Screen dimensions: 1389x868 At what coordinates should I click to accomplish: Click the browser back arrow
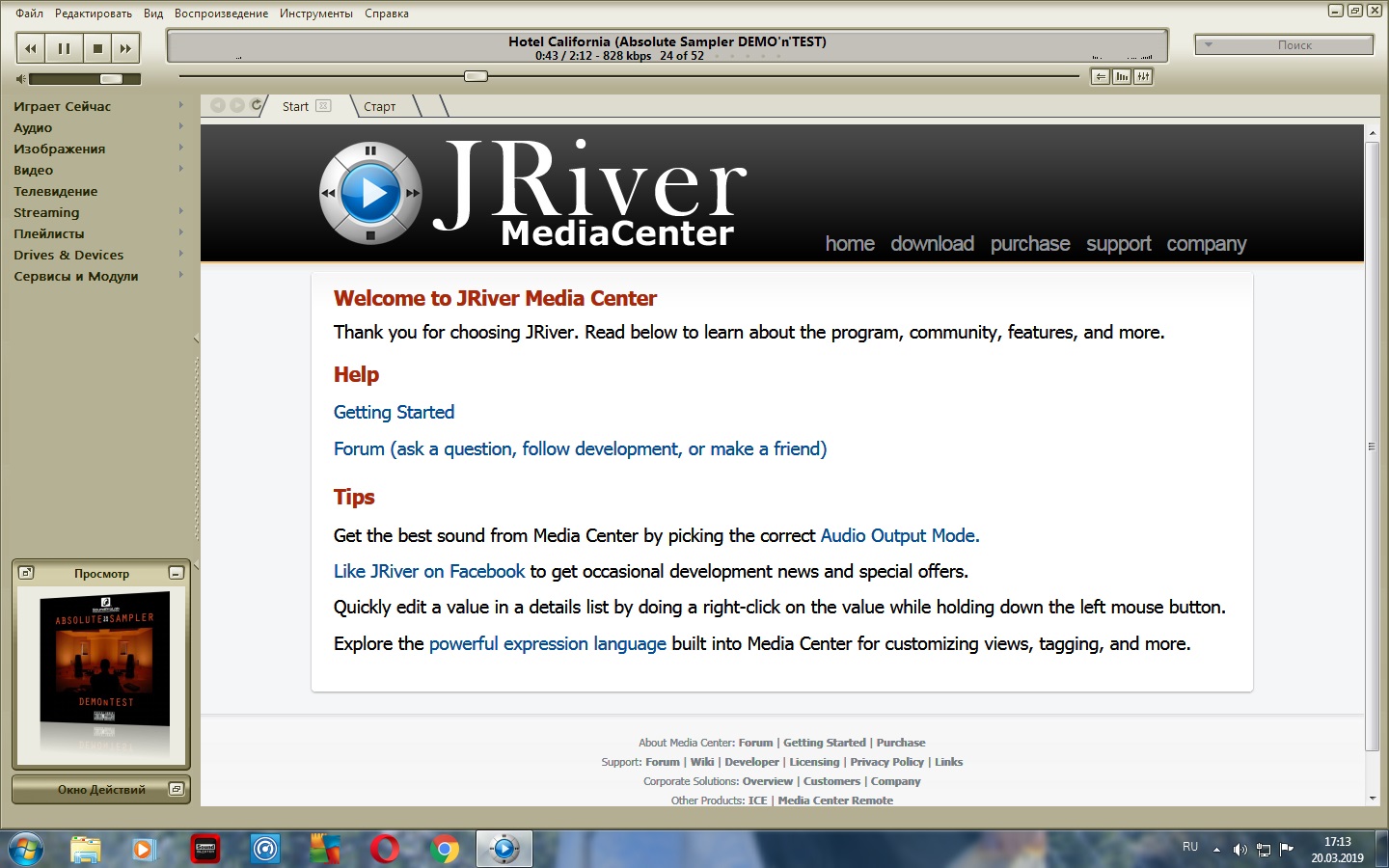pos(218,106)
